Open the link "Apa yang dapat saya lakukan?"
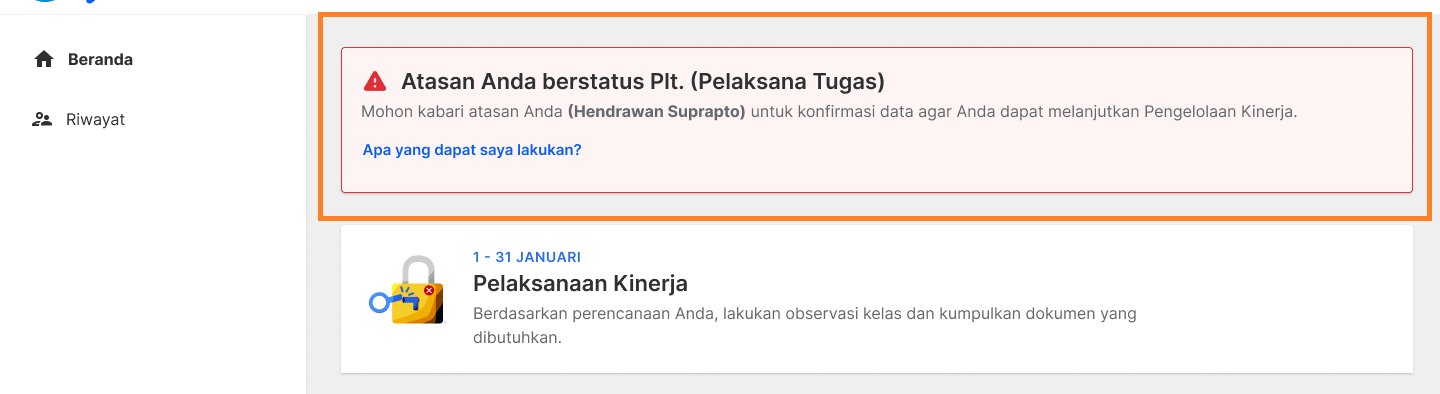The height and width of the screenshot is (394, 1440). click(x=472, y=150)
